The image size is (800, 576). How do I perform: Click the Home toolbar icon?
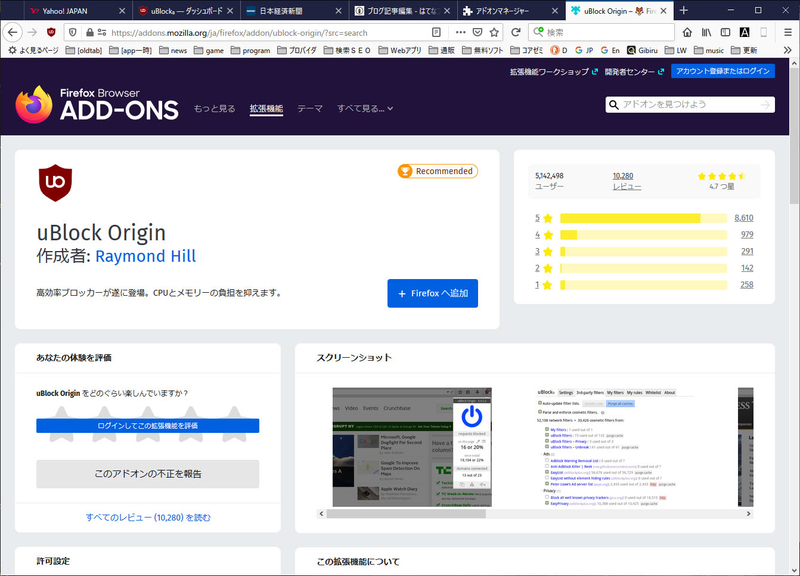click(x=687, y=32)
